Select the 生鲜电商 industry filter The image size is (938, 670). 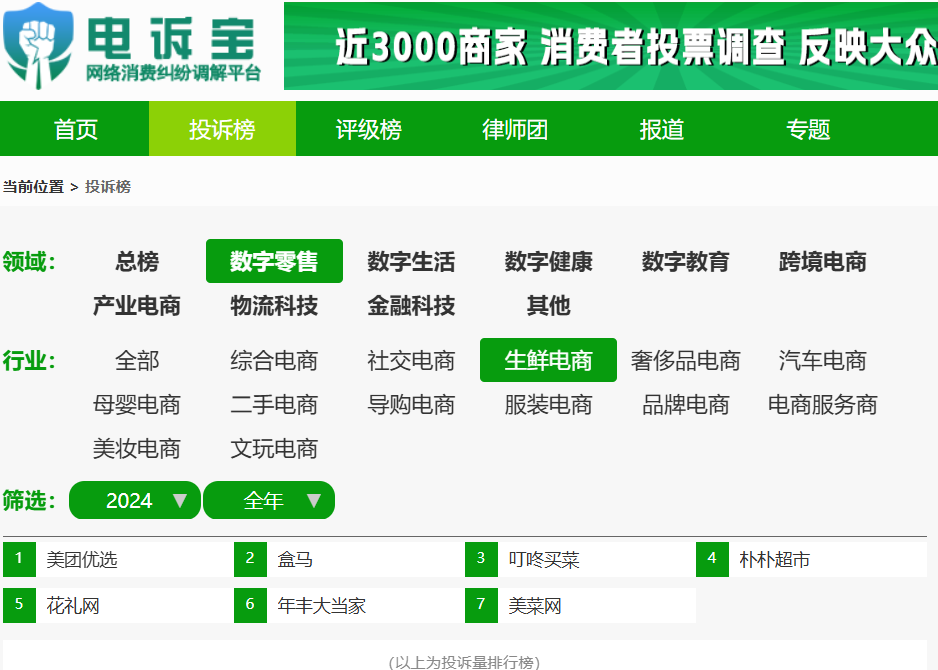(548, 360)
